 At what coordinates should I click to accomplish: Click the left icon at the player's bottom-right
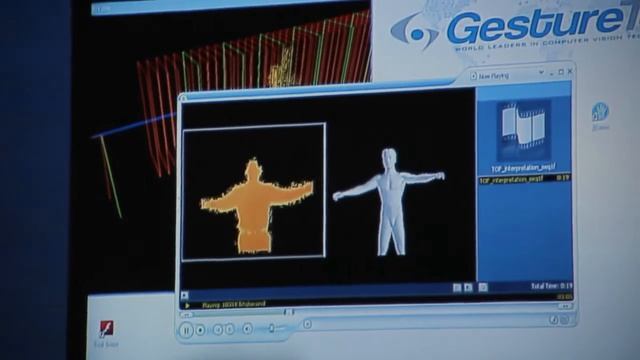(554, 320)
